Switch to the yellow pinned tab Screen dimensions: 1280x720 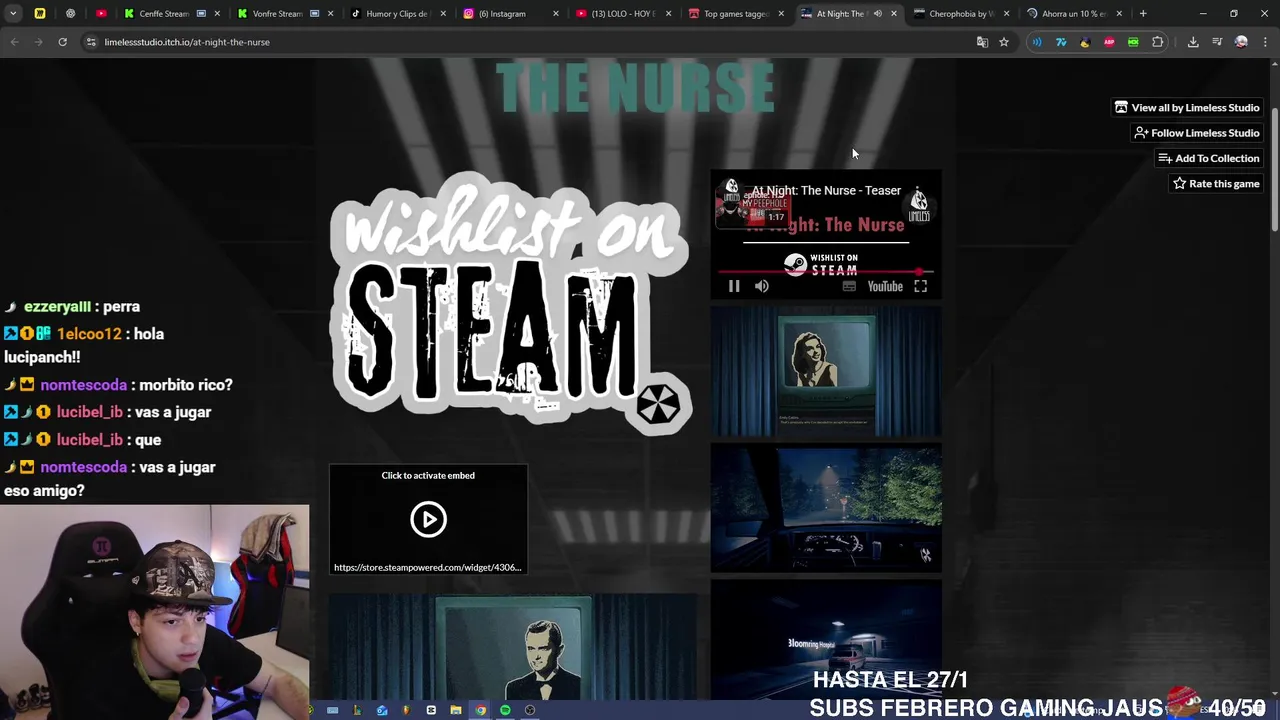pos(40,14)
